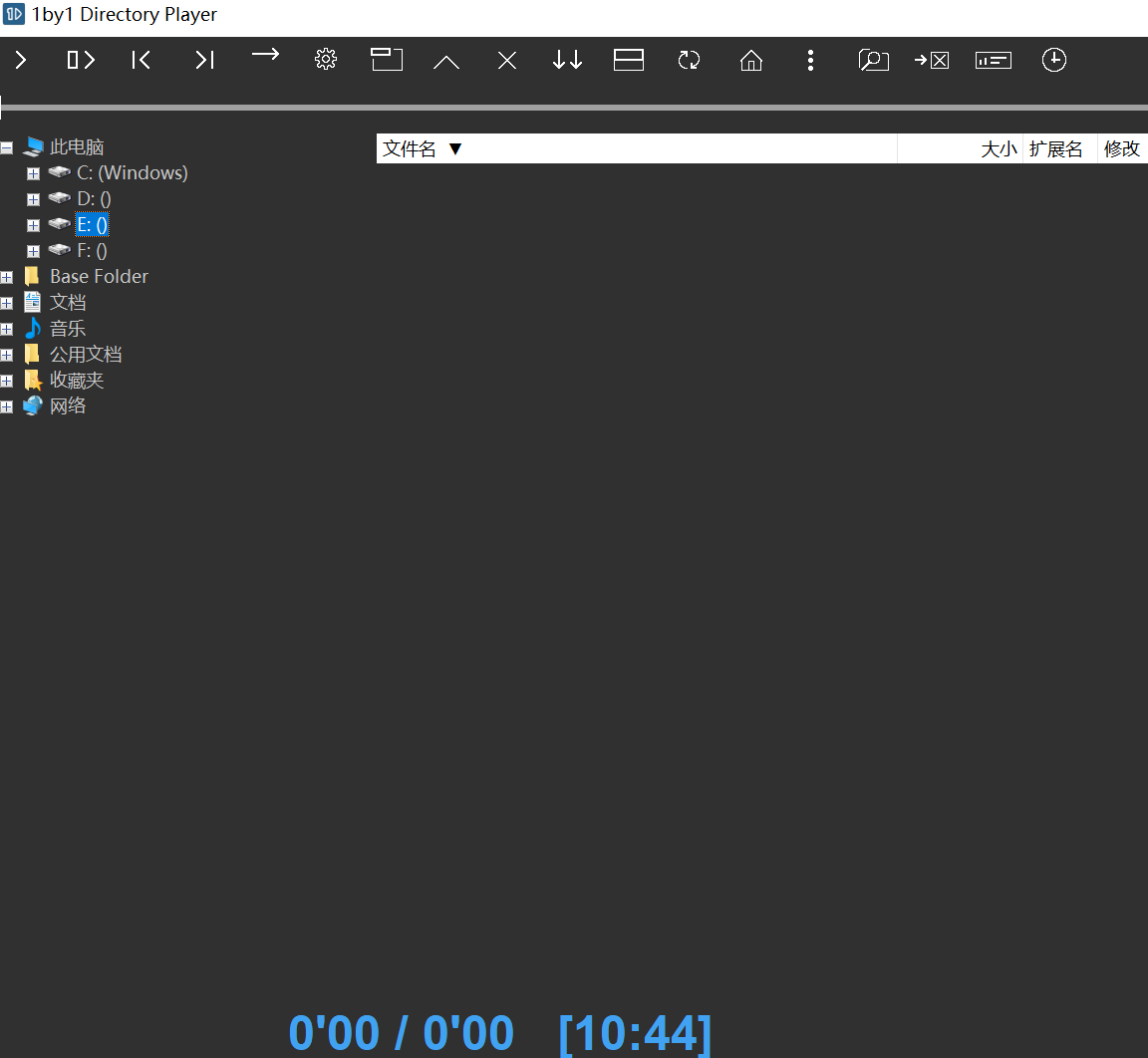The image size is (1148, 1058).
Task: Expand the Base Folder node
Action: [x=7, y=277]
